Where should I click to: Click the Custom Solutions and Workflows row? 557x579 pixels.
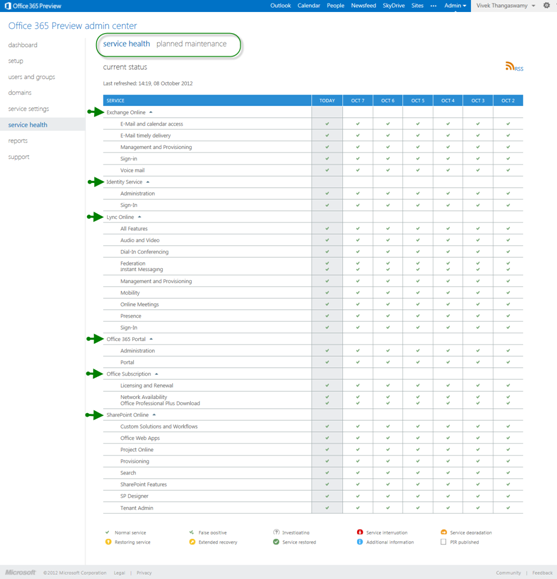pyautogui.click(x=313, y=426)
